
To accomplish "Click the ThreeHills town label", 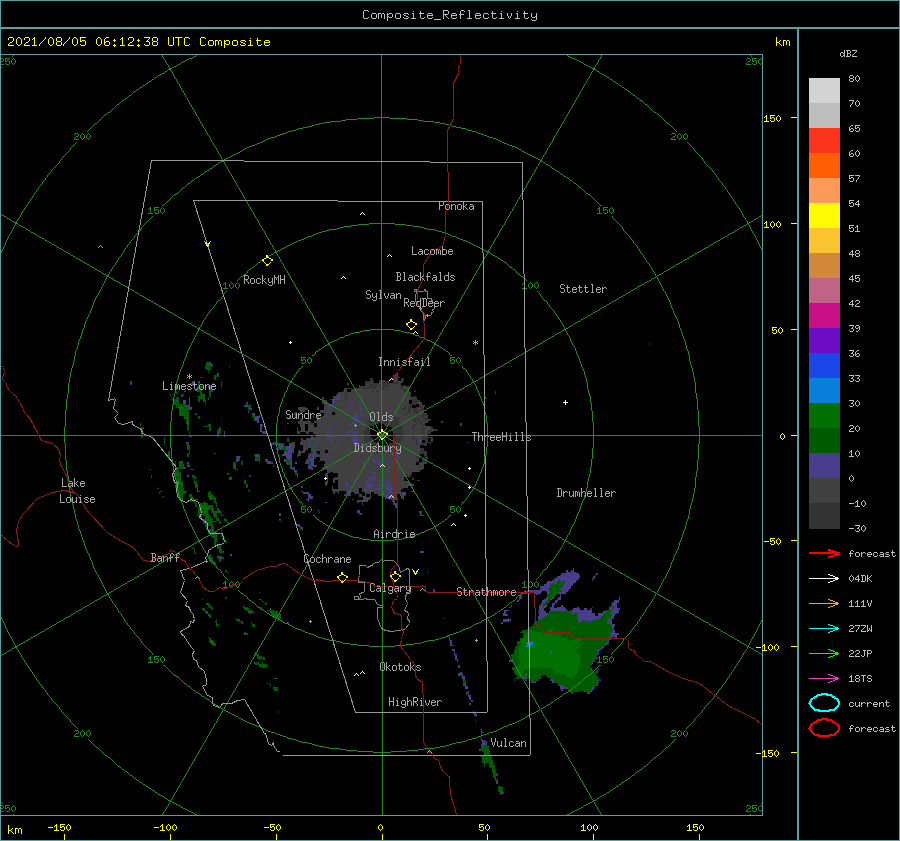I will coord(502,437).
